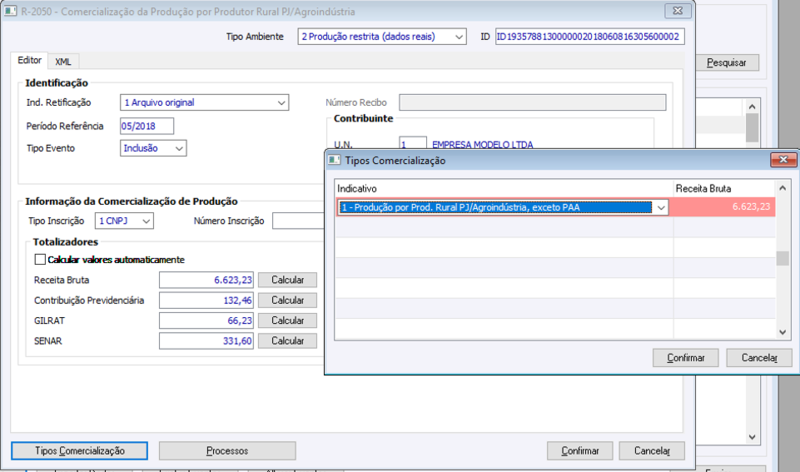The image size is (800, 472).
Task: Click the Receita Bruta column header
Action: (x=724, y=188)
